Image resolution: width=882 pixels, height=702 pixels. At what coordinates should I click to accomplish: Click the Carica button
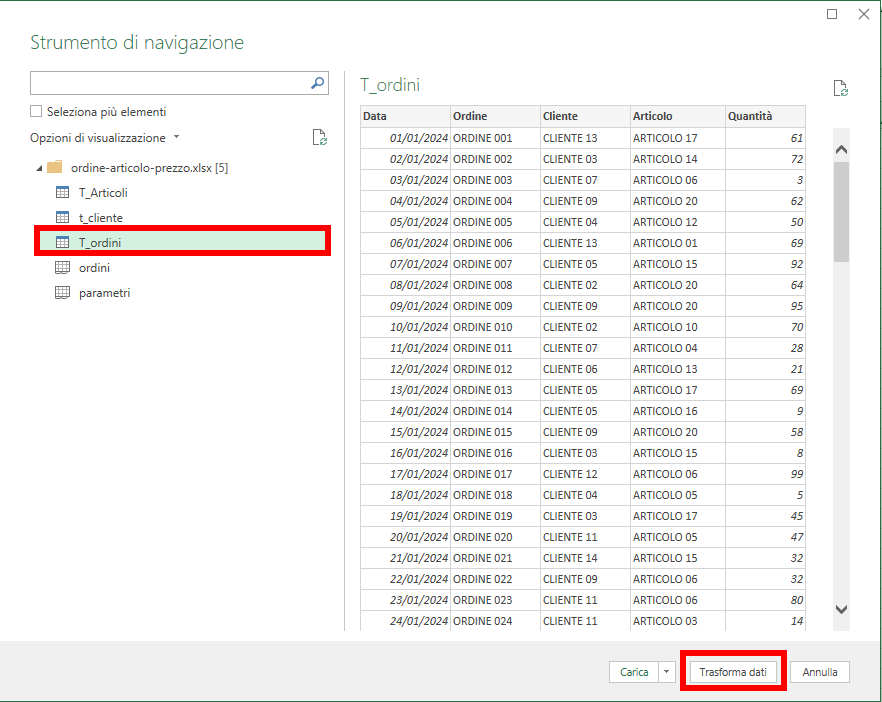634,672
